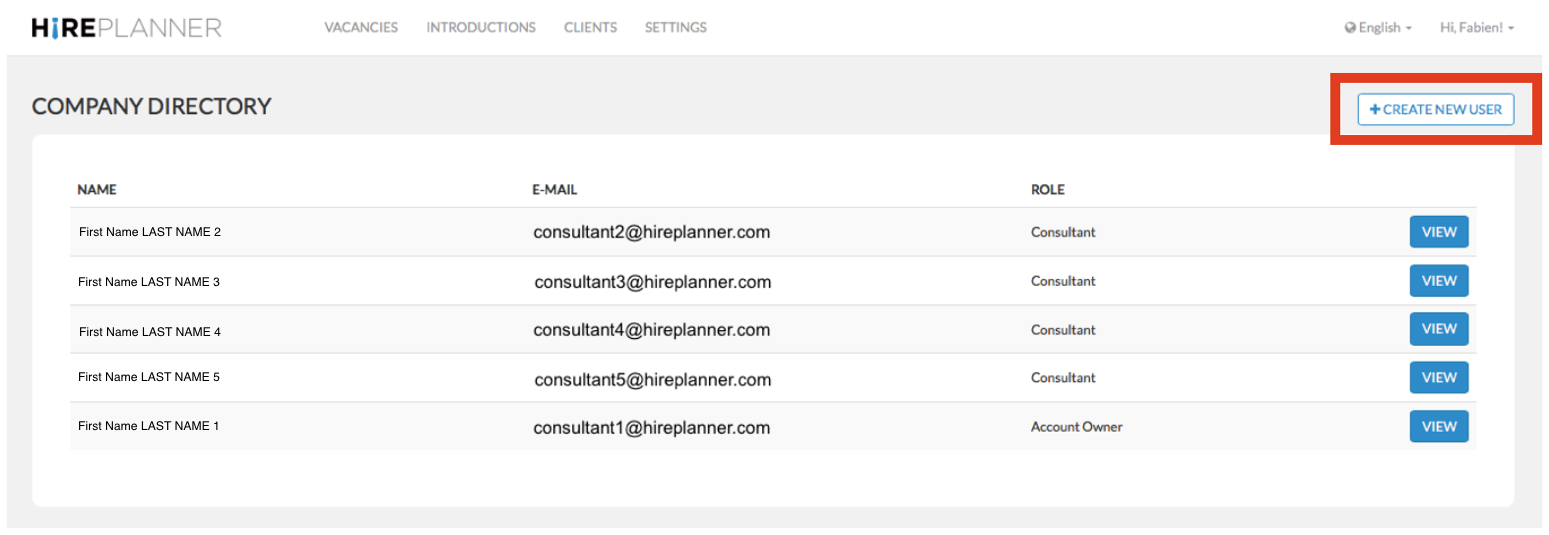This screenshot has width=1549, height=535.
Task: Click the First Name LAST NAME 2 row
Action: pos(150,232)
